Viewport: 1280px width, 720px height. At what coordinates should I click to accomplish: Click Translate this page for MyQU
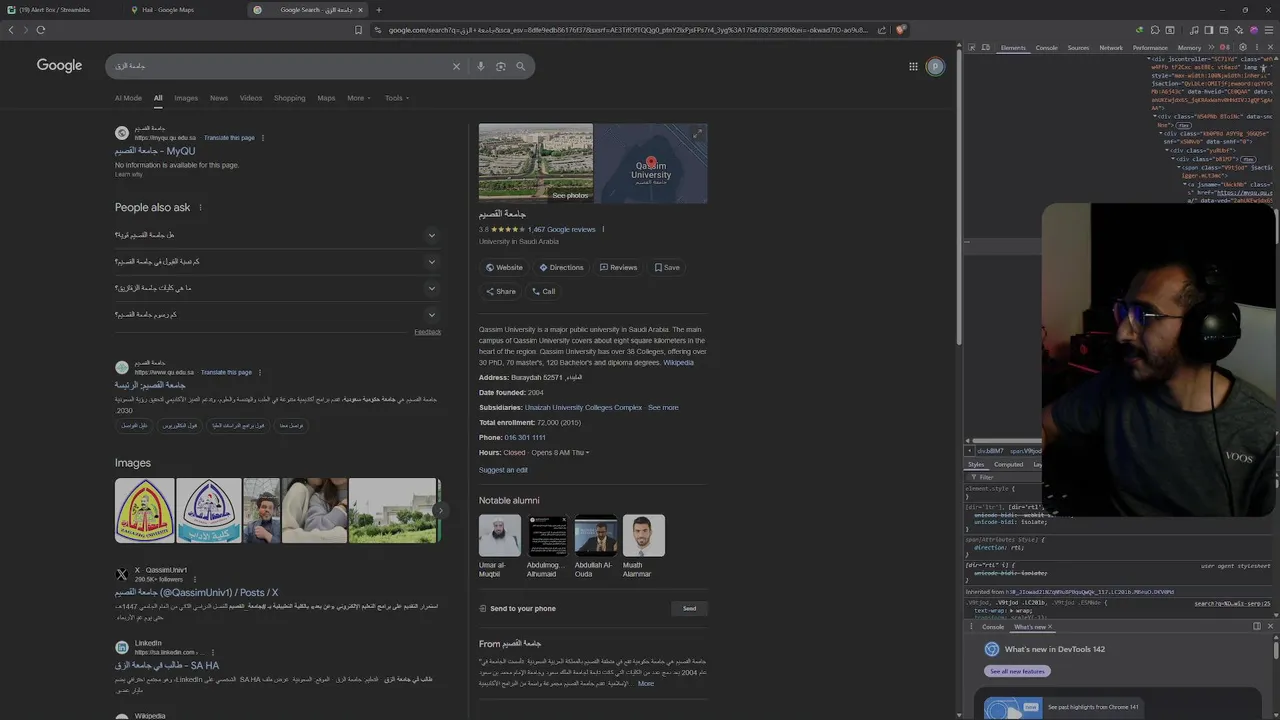(x=229, y=138)
